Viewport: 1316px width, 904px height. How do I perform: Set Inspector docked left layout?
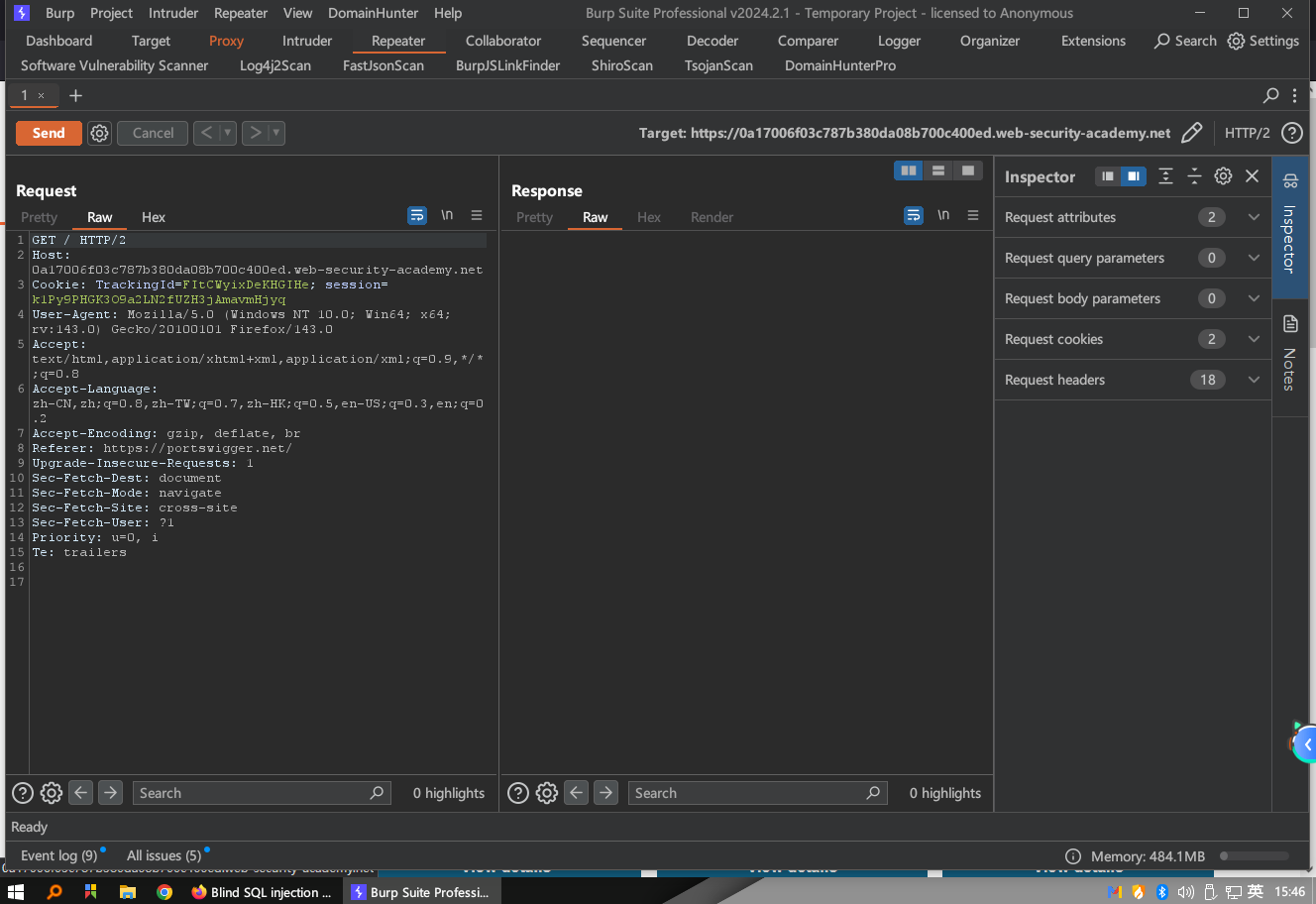pos(1108,176)
